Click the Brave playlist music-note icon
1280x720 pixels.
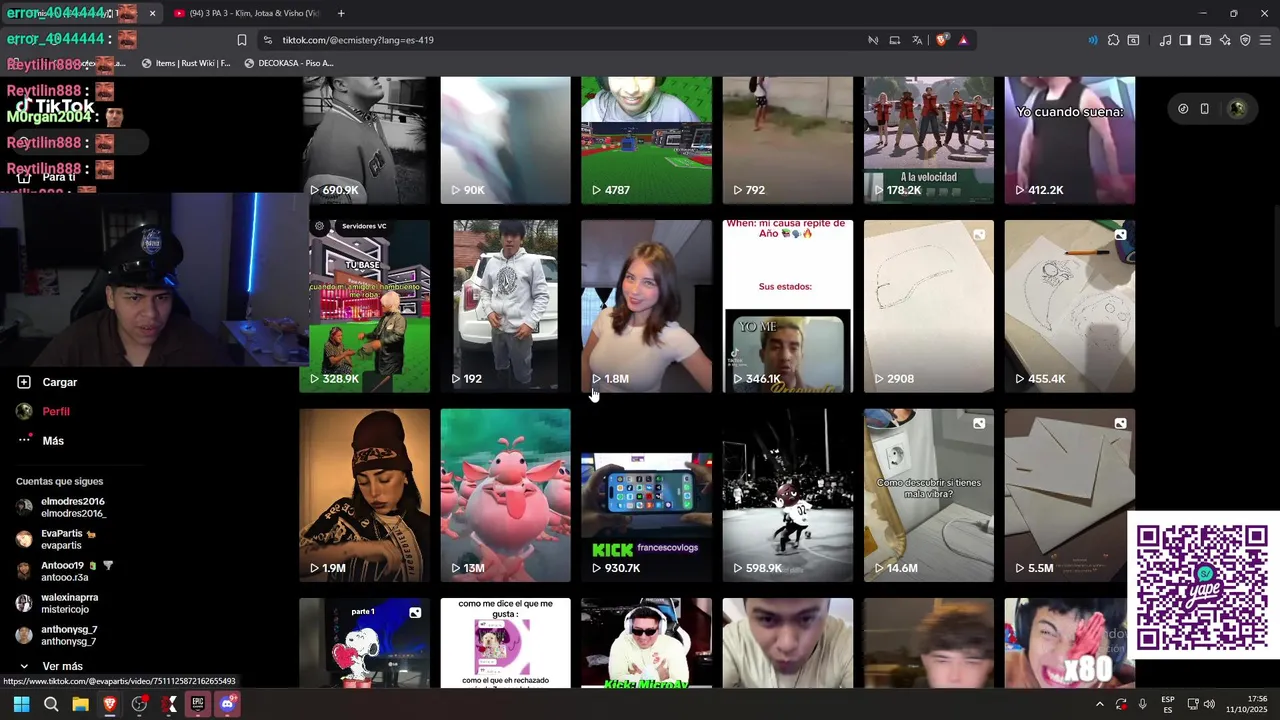pyautogui.click(x=1165, y=40)
